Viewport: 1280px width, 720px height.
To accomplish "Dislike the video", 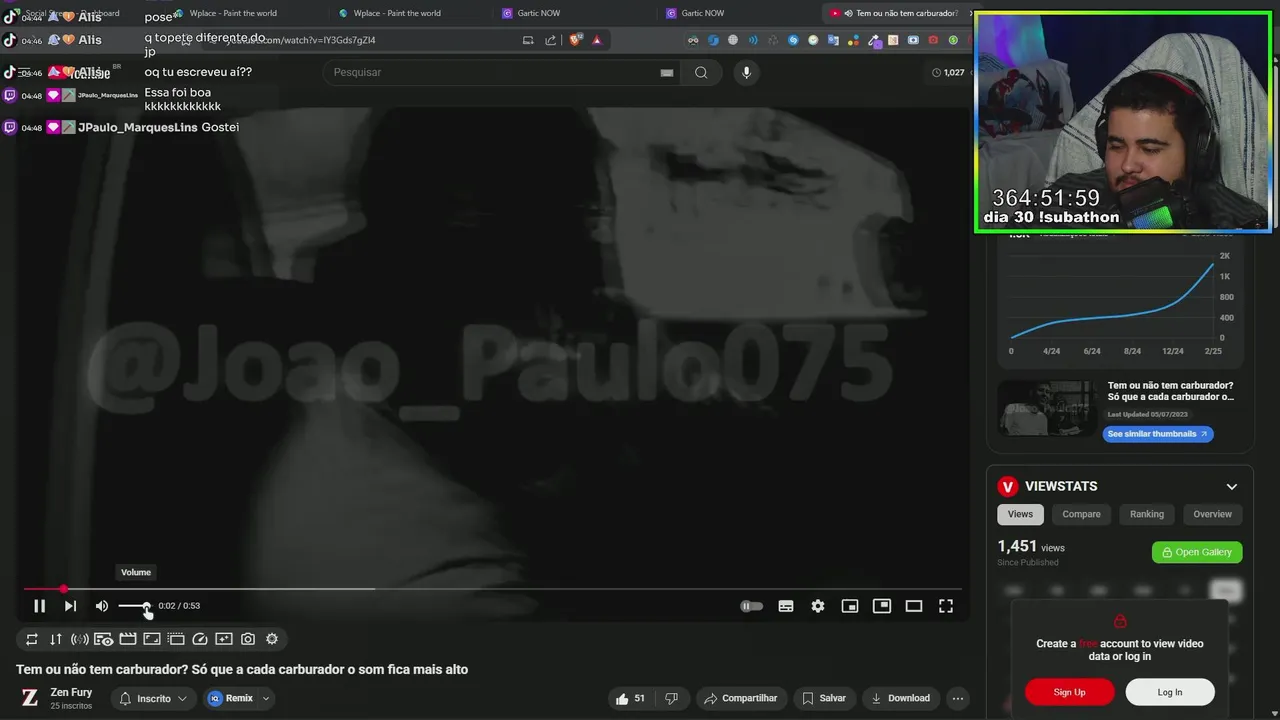I will 672,698.
